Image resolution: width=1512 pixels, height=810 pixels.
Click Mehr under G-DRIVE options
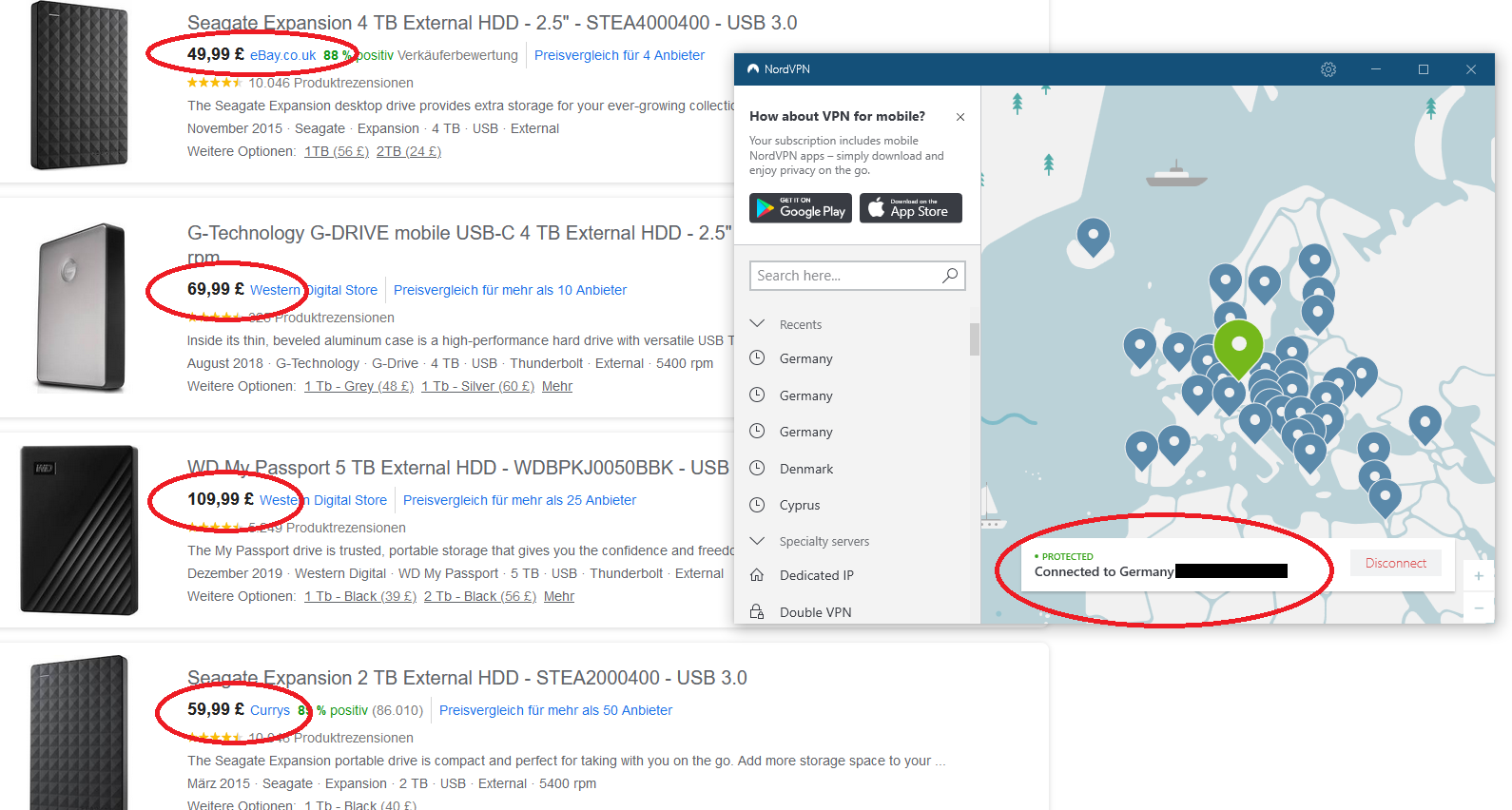(x=557, y=386)
